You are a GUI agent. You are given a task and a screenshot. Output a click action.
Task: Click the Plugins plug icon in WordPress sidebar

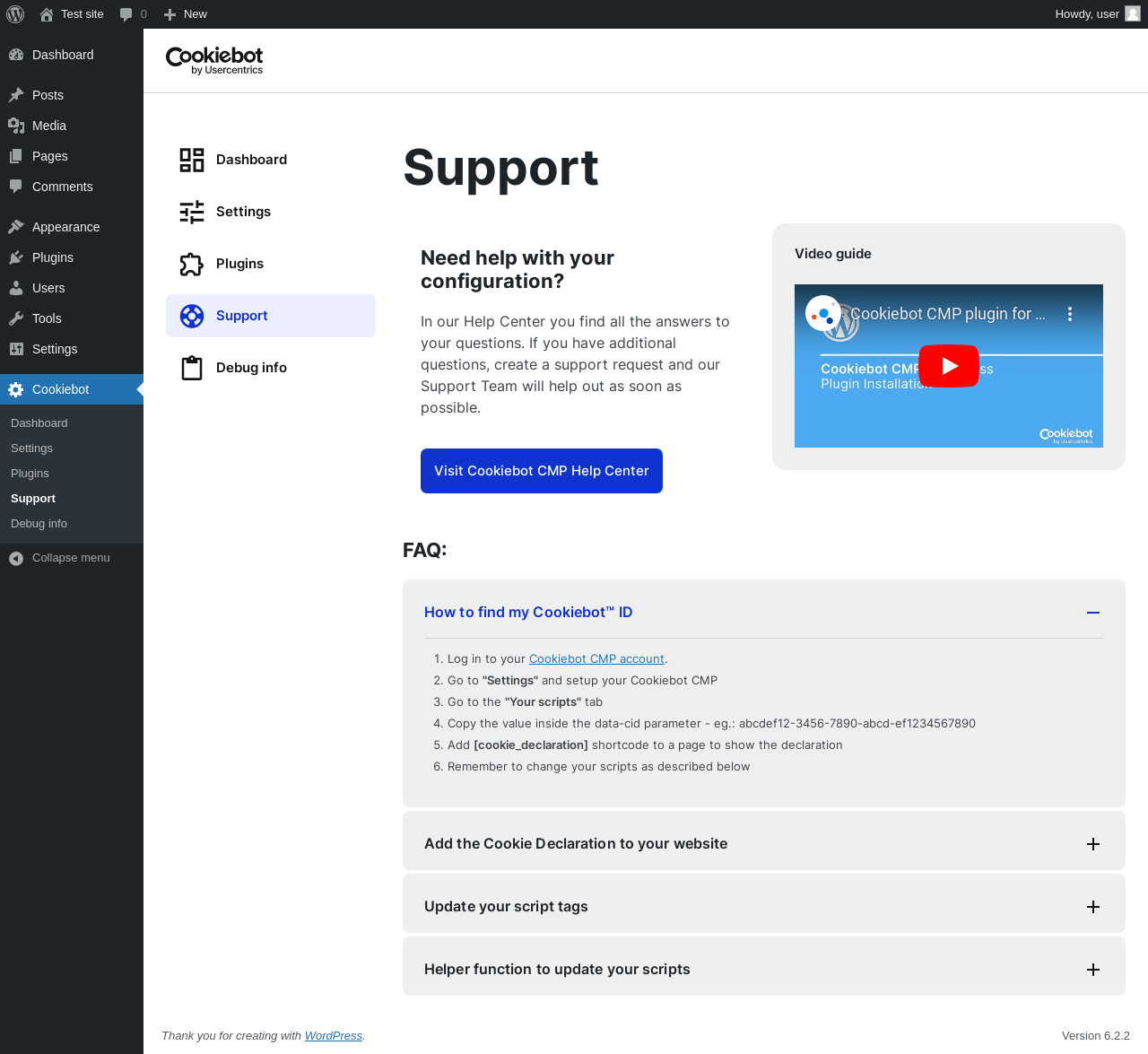point(16,257)
